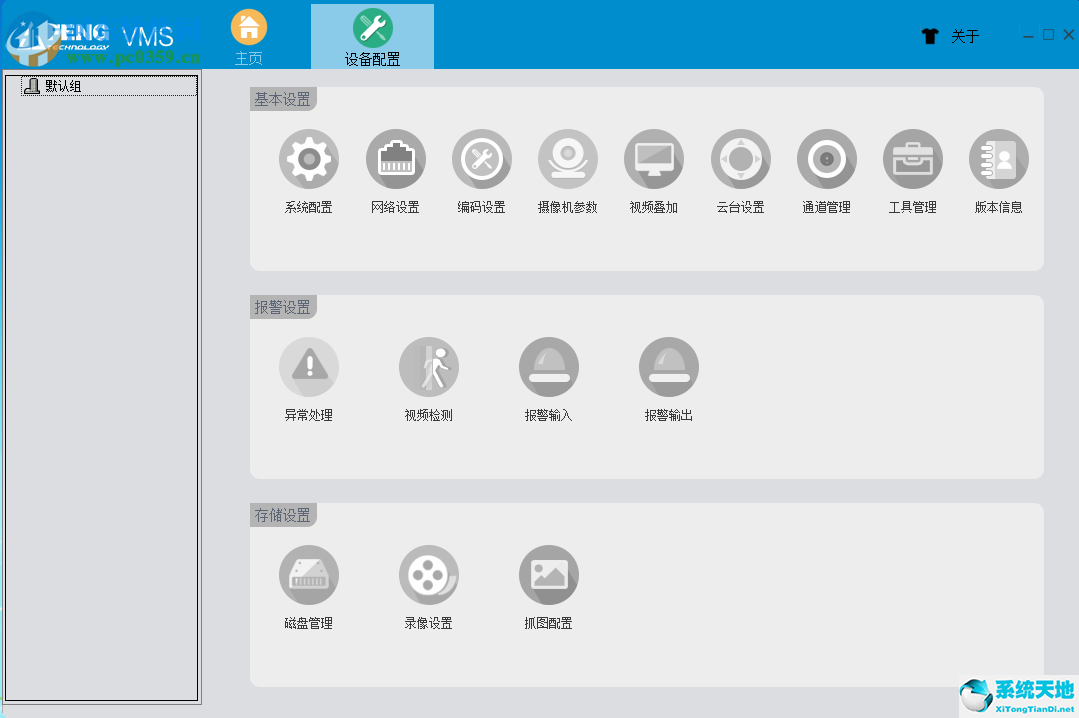Click the 报警设置 section header
1079x718 pixels.
283,307
